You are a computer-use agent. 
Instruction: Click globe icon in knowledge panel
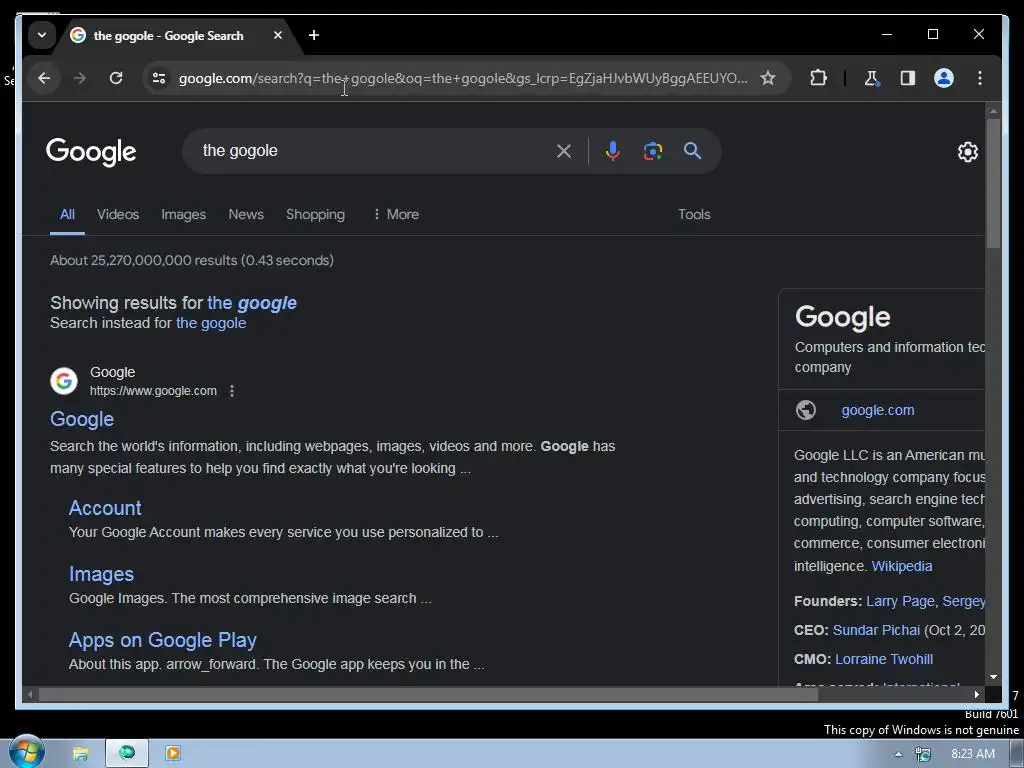click(x=806, y=410)
